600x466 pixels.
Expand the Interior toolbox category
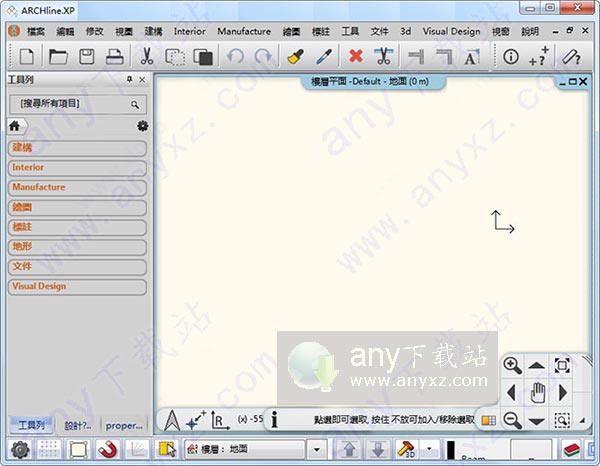click(x=77, y=168)
